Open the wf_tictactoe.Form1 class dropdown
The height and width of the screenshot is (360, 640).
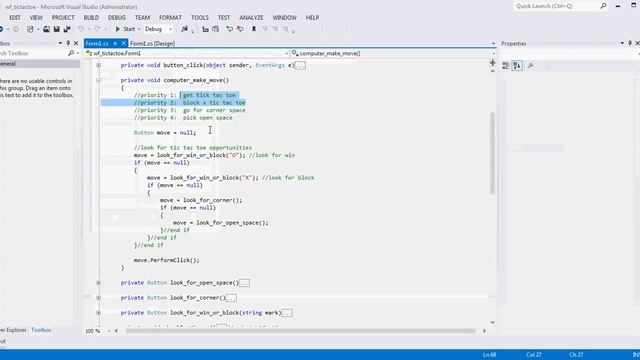(287, 53)
